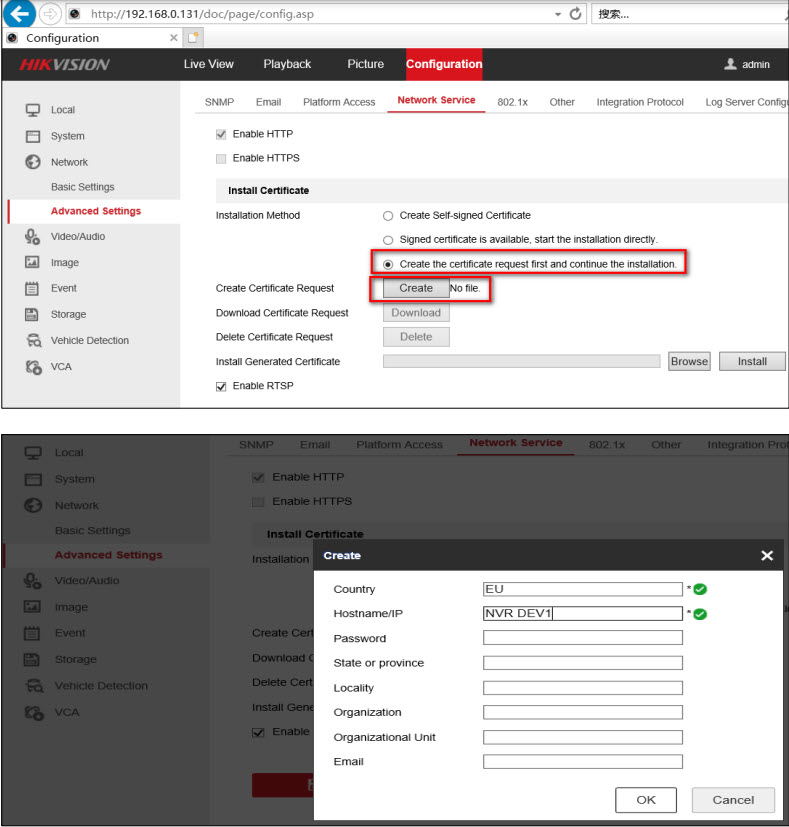
Task: Switch to the Playback tab
Action: 287,65
